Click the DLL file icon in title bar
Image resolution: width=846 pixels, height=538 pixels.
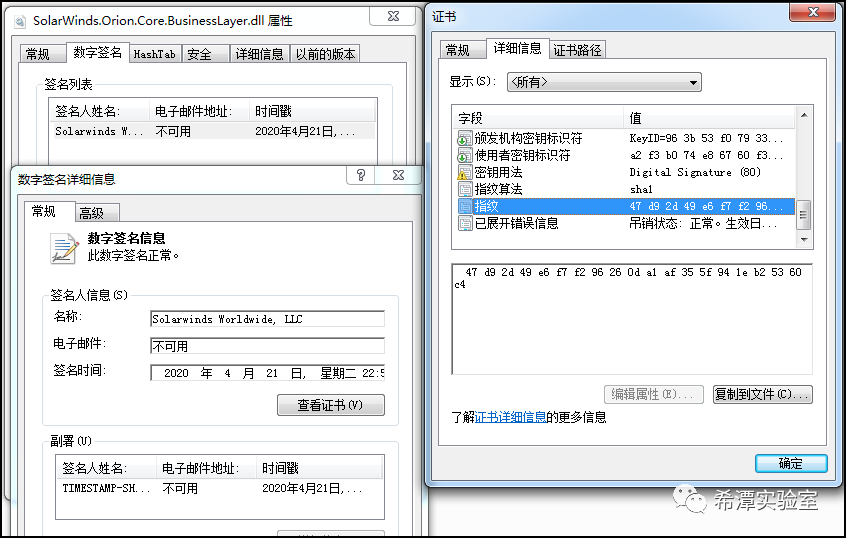click(x=20, y=22)
